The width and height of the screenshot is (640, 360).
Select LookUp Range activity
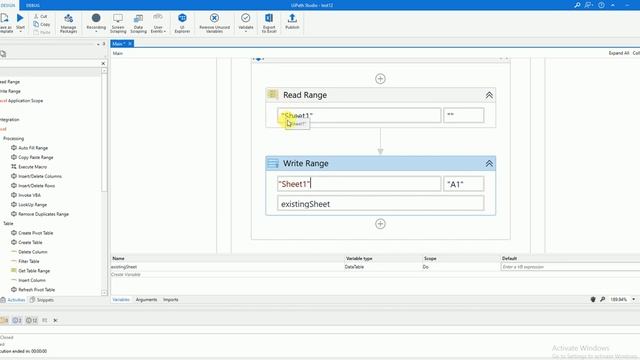[x=29, y=204]
